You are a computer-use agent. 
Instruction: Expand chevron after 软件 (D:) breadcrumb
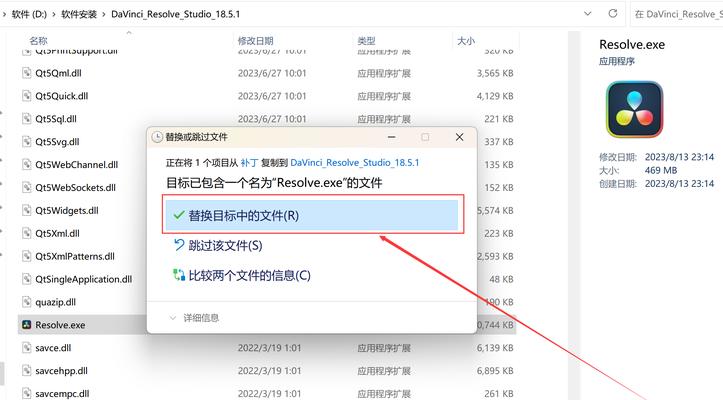(x=54, y=14)
